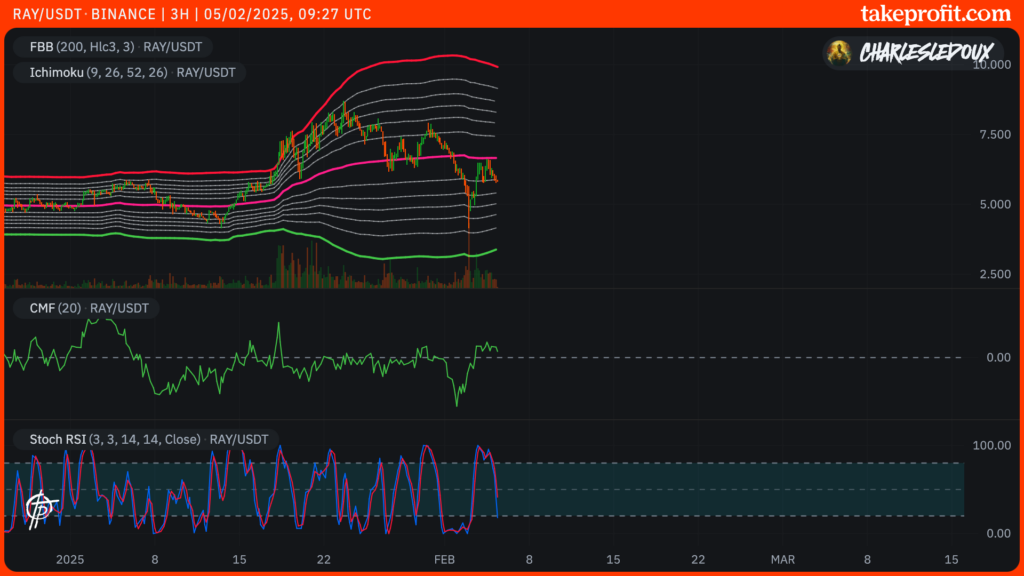
Task: Click the avatar icon beside CHARLESLEDOUX
Action: 842,53
